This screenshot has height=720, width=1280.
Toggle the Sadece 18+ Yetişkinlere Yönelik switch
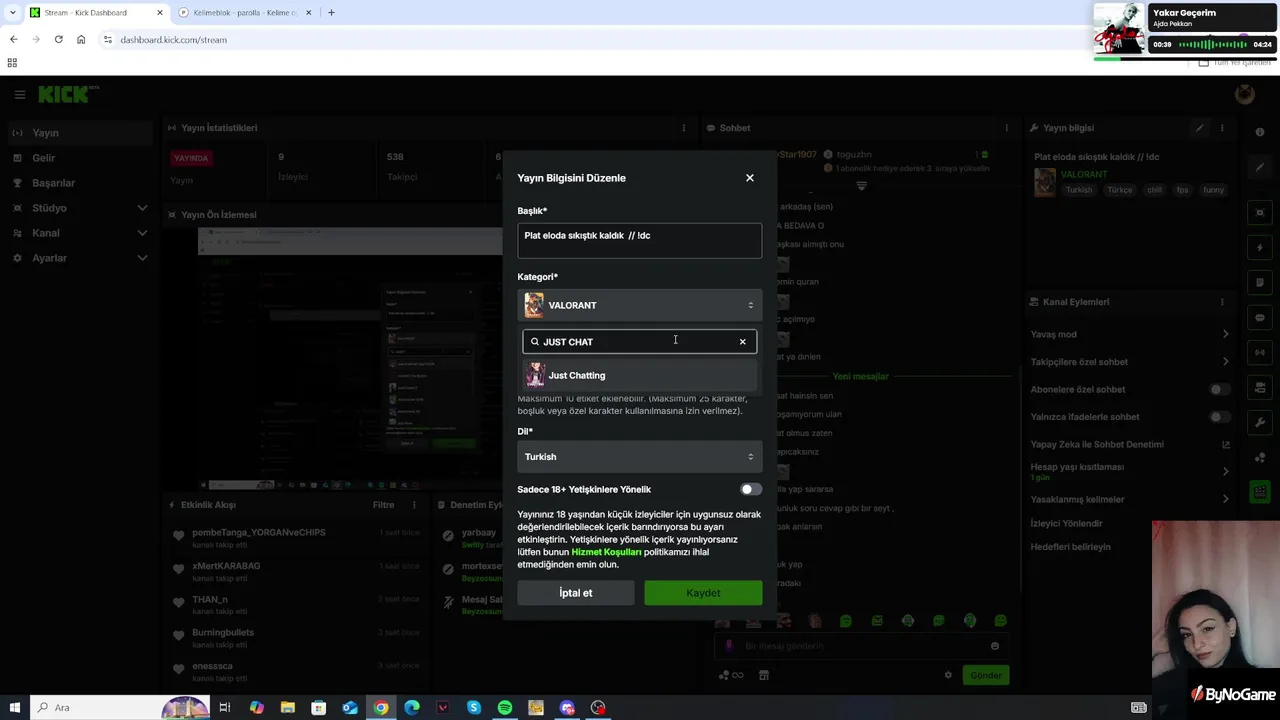pyautogui.click(x=750, y=489)
